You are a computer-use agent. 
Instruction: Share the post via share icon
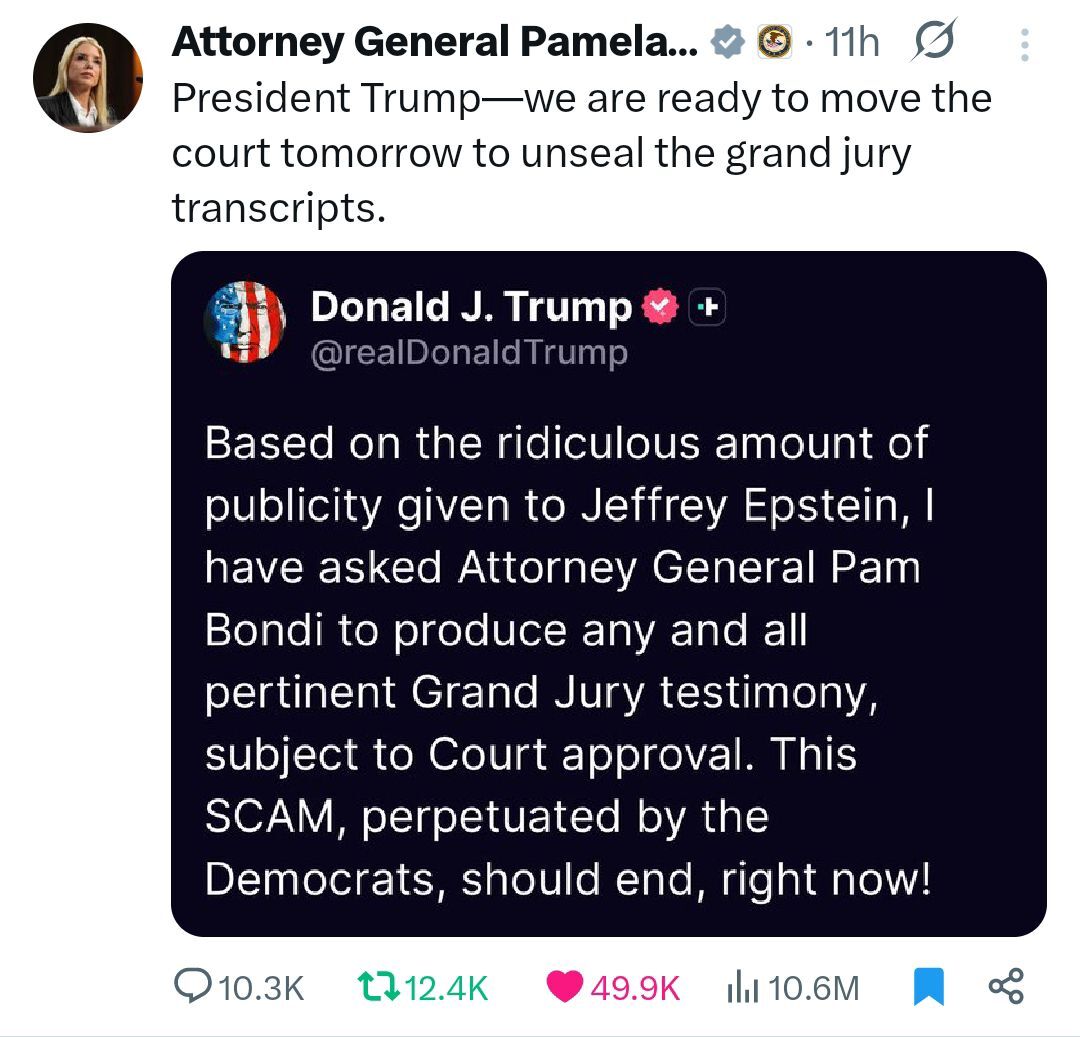pos(1006,986)
